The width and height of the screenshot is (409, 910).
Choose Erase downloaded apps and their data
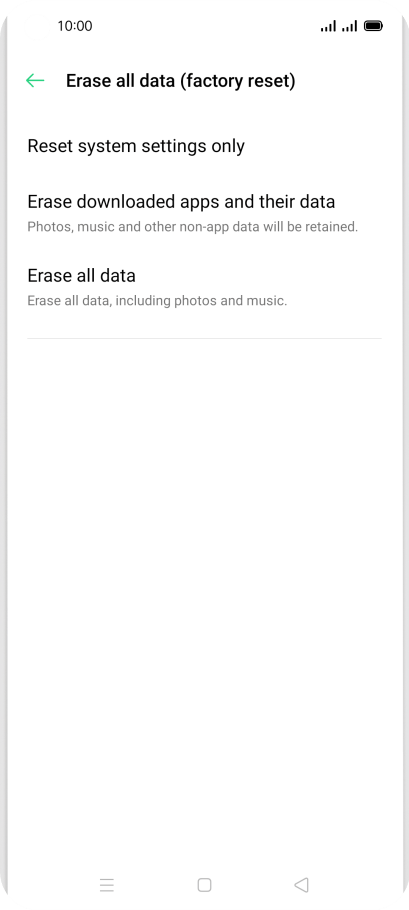[204, 212]
